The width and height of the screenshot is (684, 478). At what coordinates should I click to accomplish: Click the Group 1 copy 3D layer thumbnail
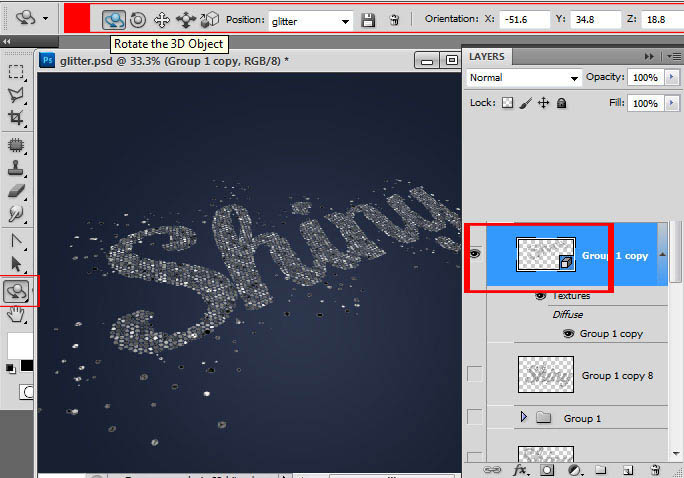coord(546,255)
